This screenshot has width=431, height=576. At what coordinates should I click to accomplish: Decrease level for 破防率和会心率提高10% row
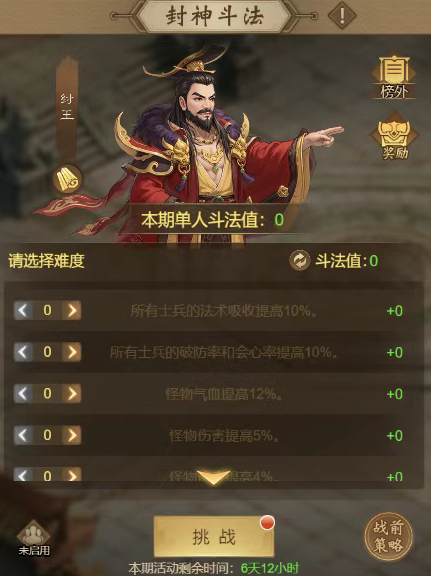tap(23, 352)
